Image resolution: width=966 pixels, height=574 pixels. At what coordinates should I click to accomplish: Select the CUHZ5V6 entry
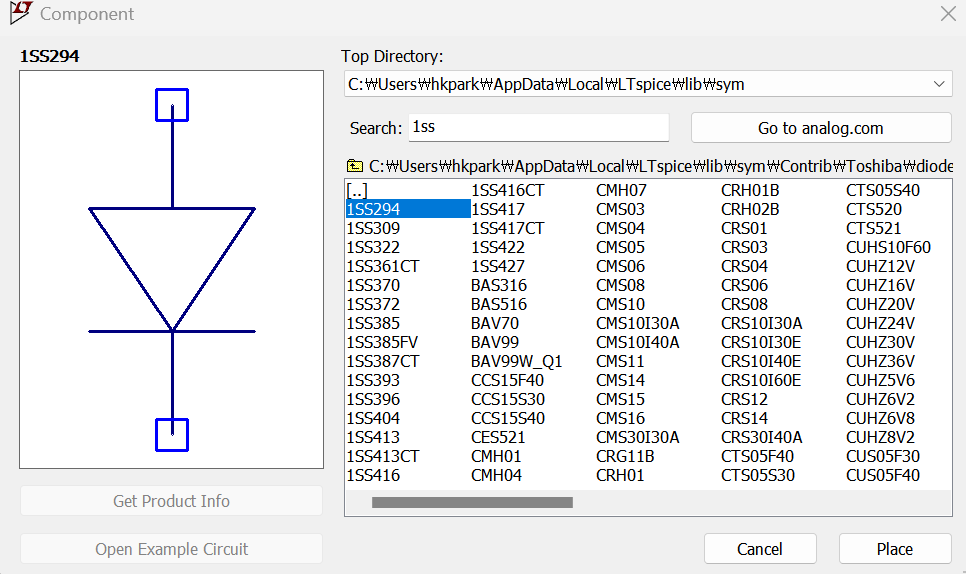880,381
